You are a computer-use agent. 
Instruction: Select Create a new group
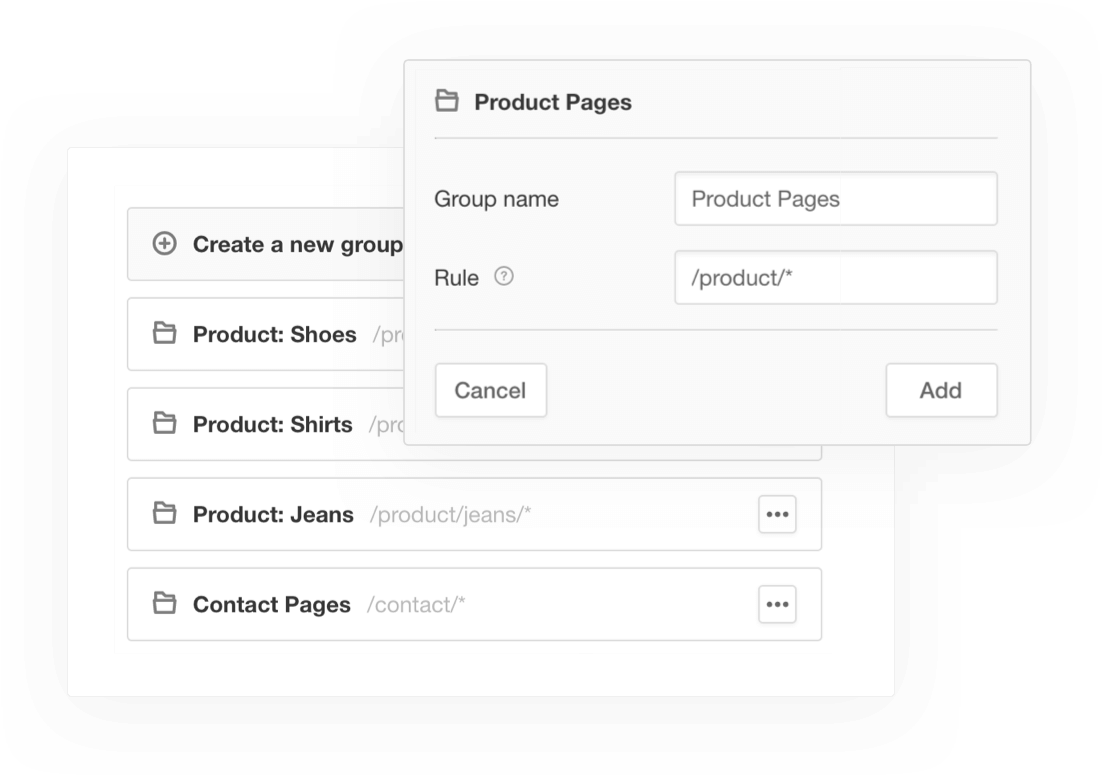click(x=297, y=245)
